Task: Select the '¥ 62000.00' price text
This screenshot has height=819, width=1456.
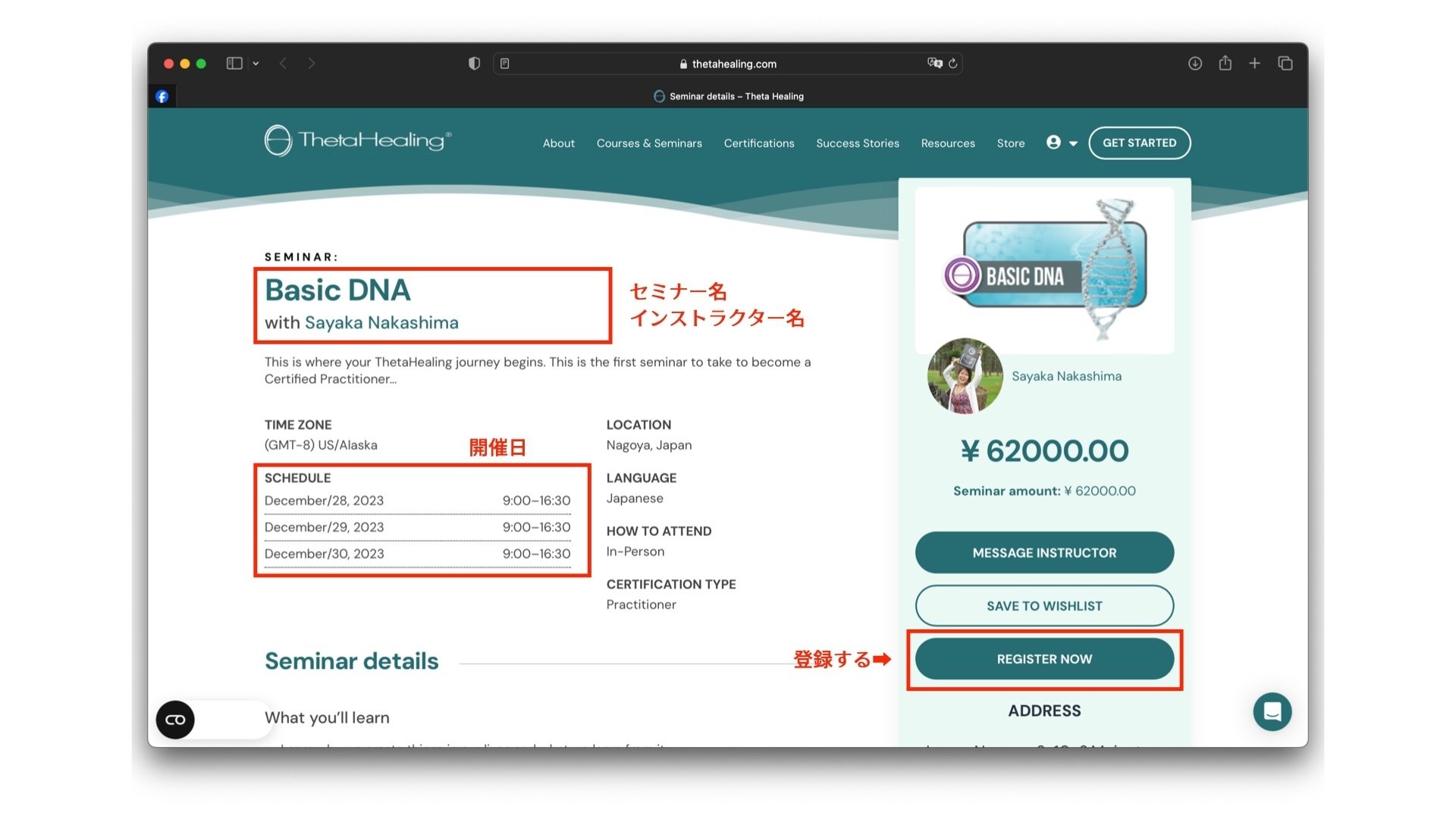Action: point(1044,451)
